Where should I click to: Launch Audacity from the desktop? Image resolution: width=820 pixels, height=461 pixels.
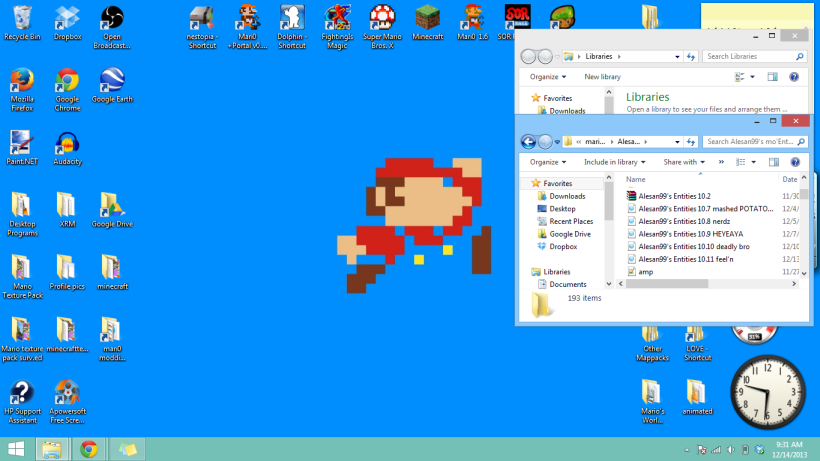(67, 148)
